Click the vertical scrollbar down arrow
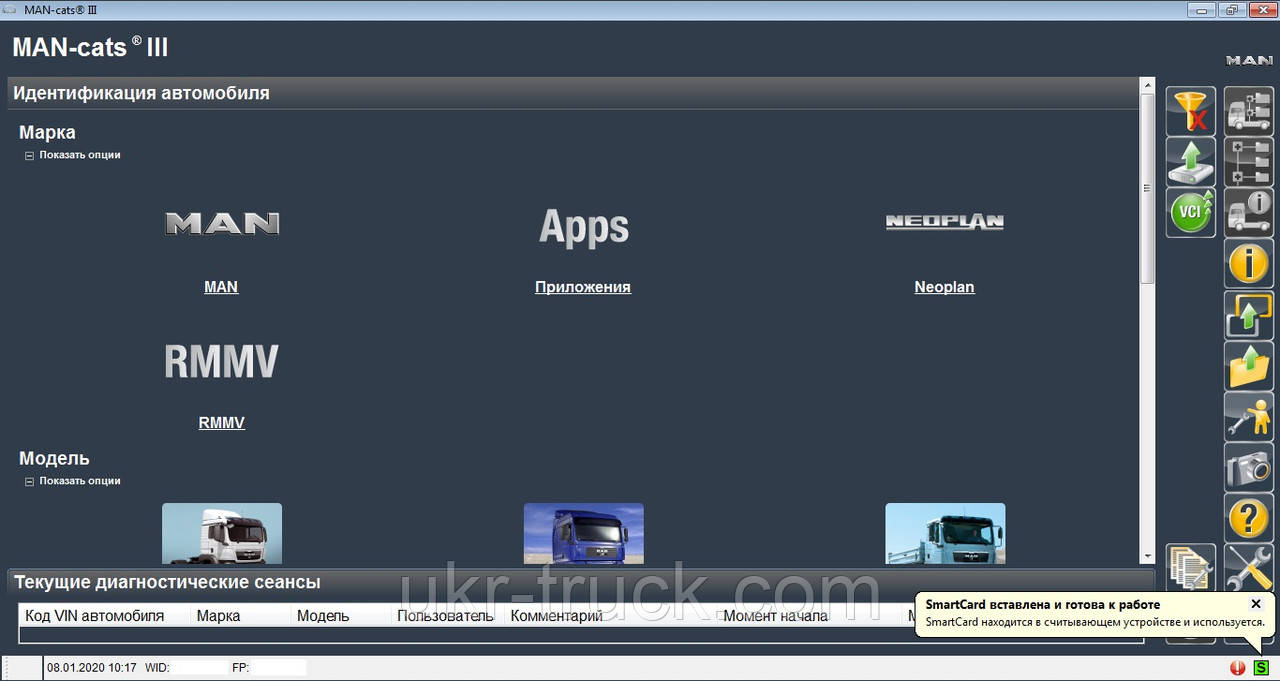 click(1147, 556)
